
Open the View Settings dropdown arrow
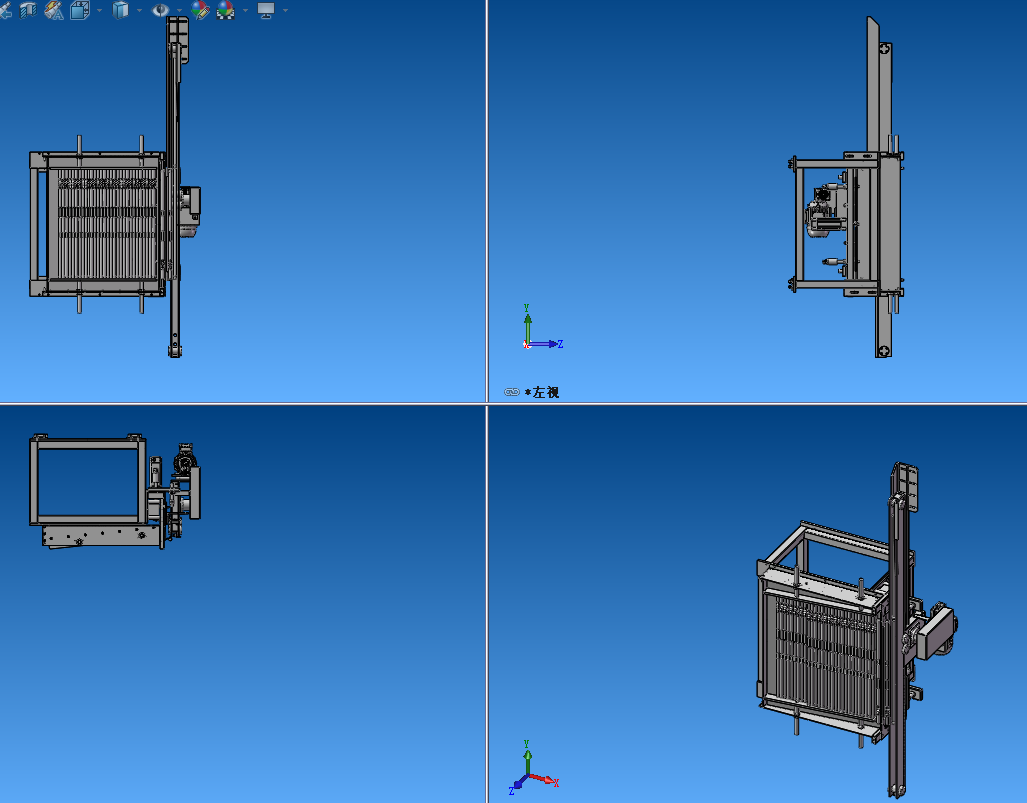pyautogui.click(x=285, y=11)
